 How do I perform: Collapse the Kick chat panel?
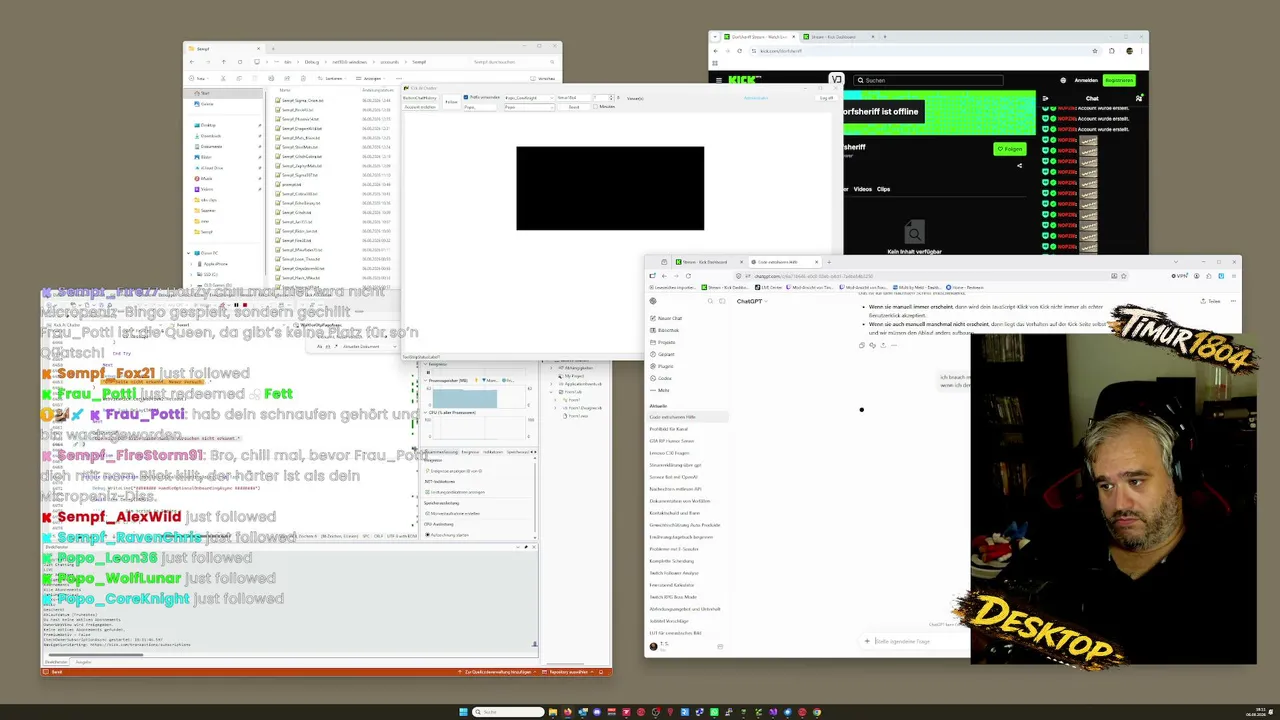pyautogui.click(x=1045, y=98)
